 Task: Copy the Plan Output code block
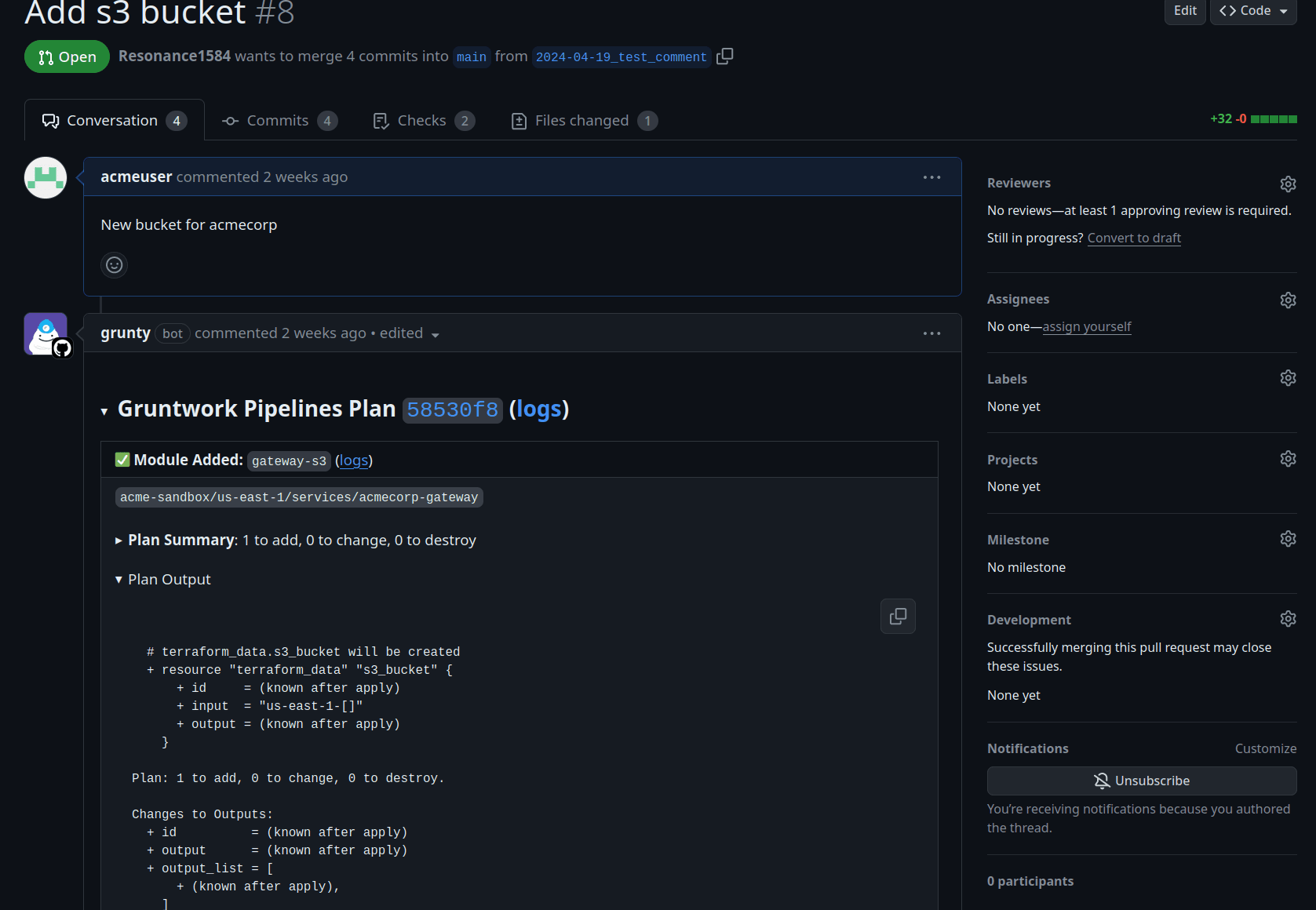[x=898, y=617]
